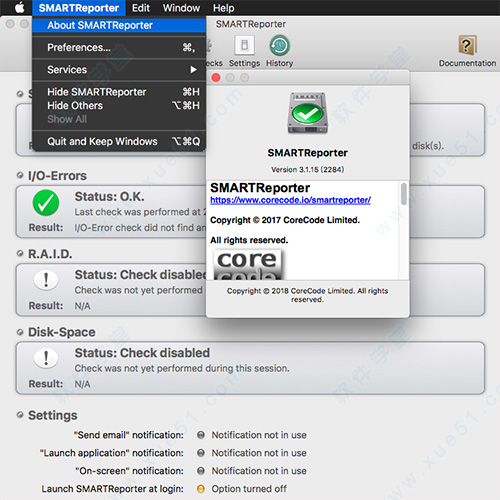
Task: Click 'Option turned off' text
Action: coord(249,489)
